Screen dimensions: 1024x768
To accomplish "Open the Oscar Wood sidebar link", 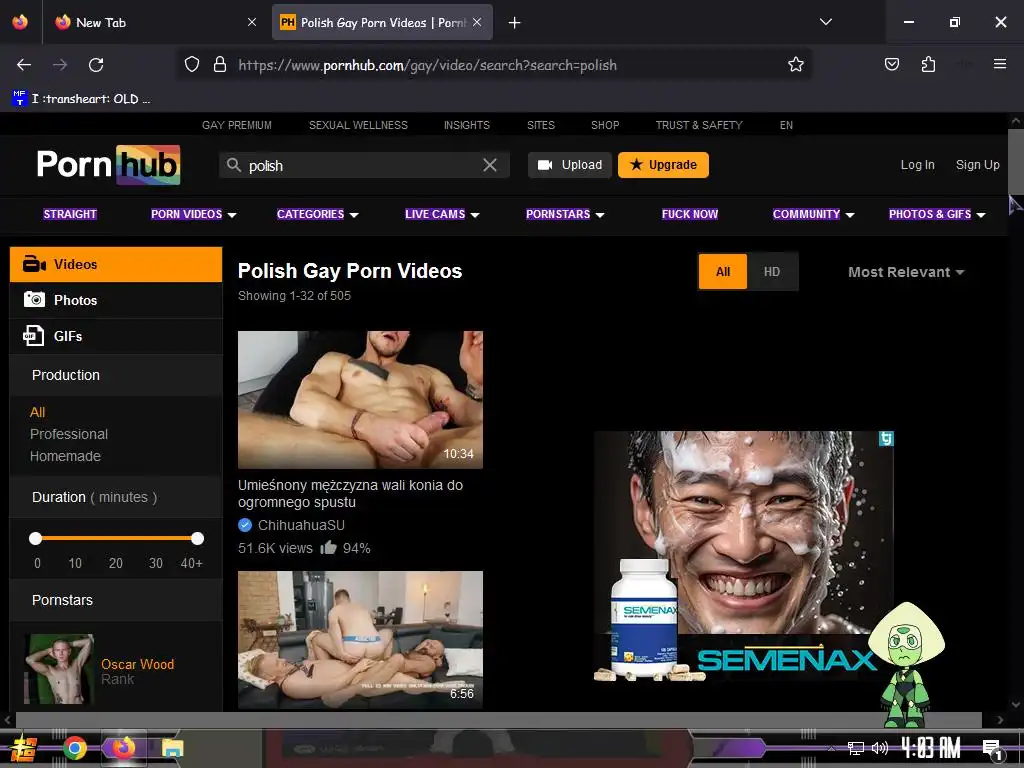I will point(137,664).
